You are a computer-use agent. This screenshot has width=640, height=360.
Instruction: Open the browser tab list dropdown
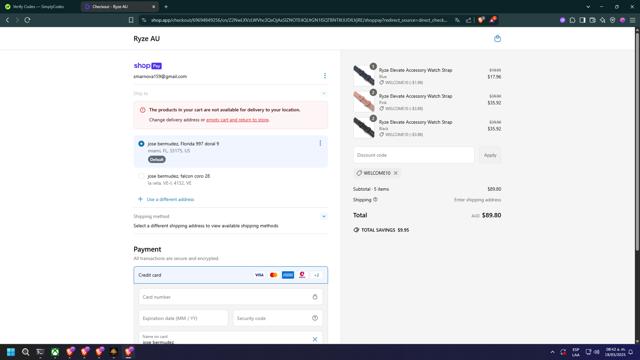(x=588, y=7)
